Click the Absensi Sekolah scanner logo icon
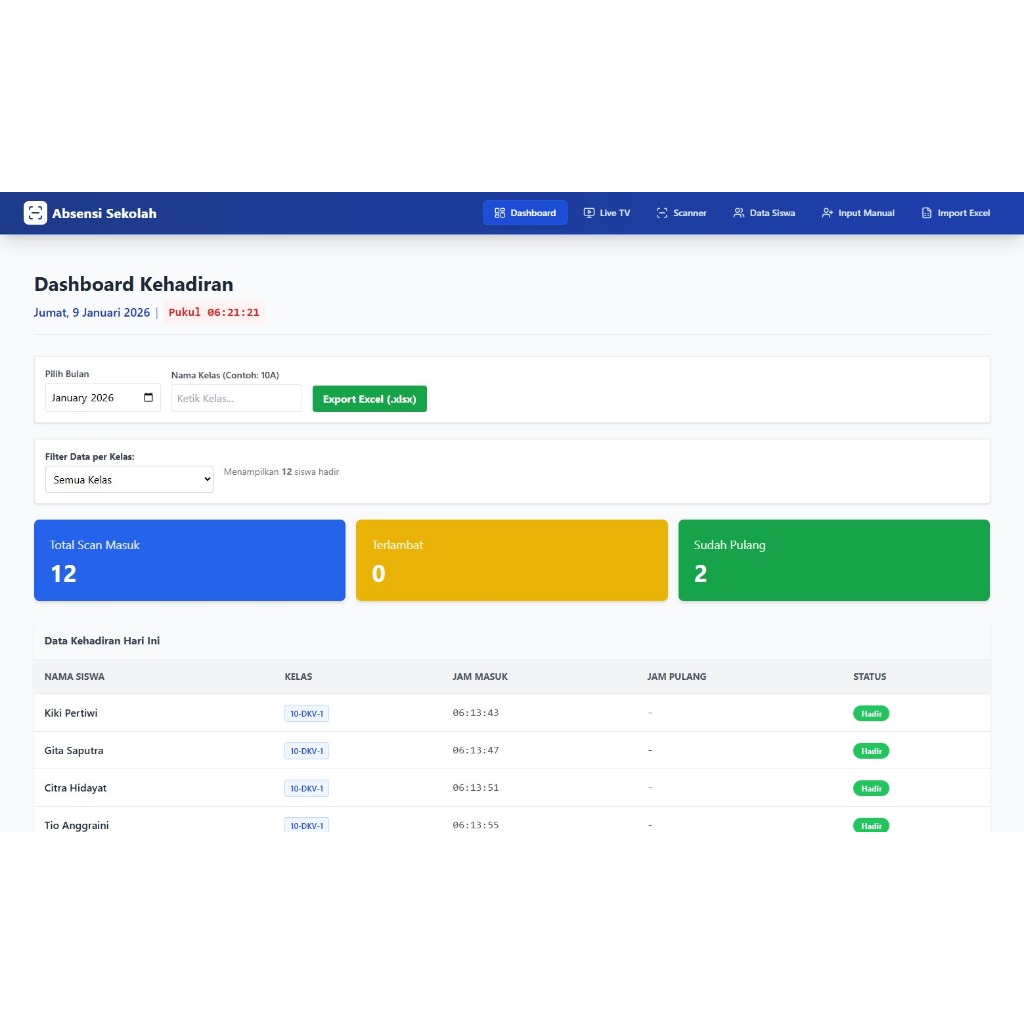Screen dimensions: 1024x1024 pos(35,213)
